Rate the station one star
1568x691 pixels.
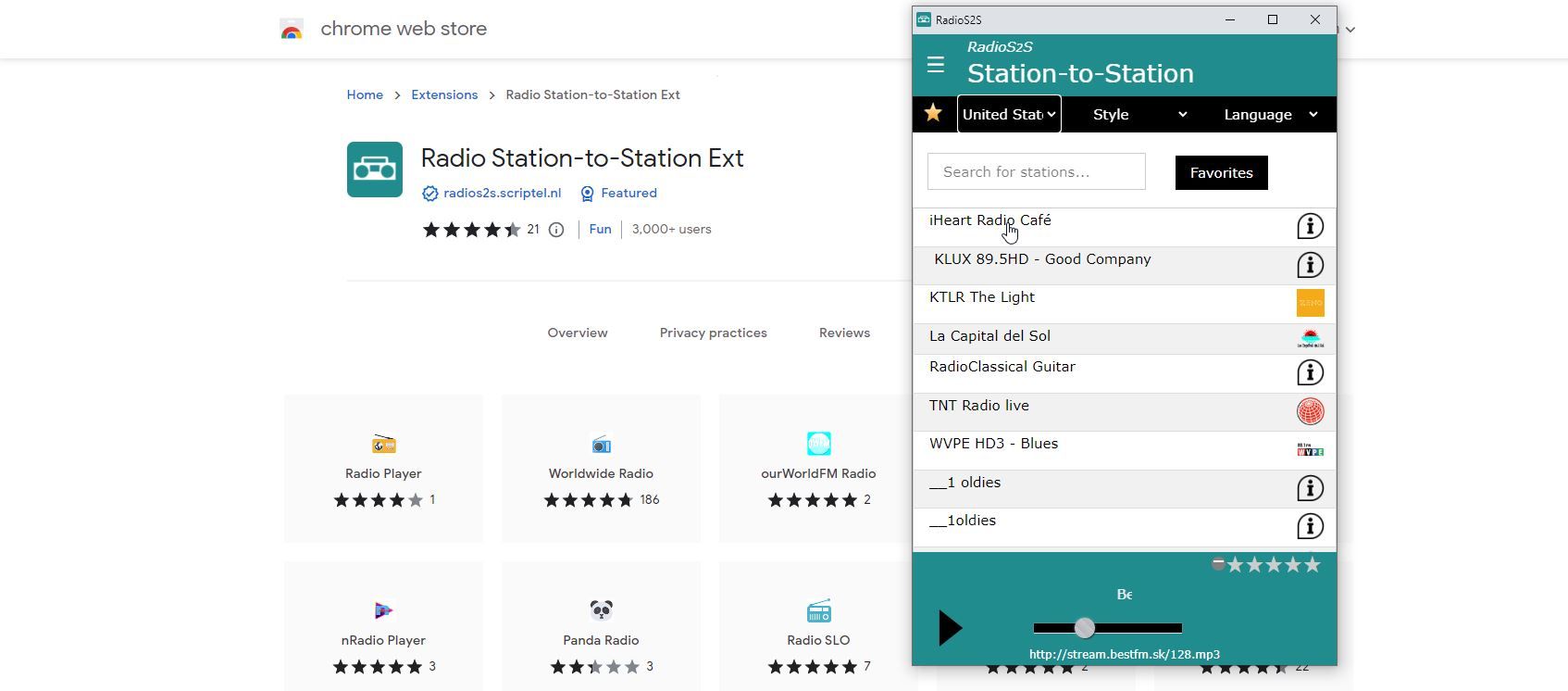(1235, 565)
